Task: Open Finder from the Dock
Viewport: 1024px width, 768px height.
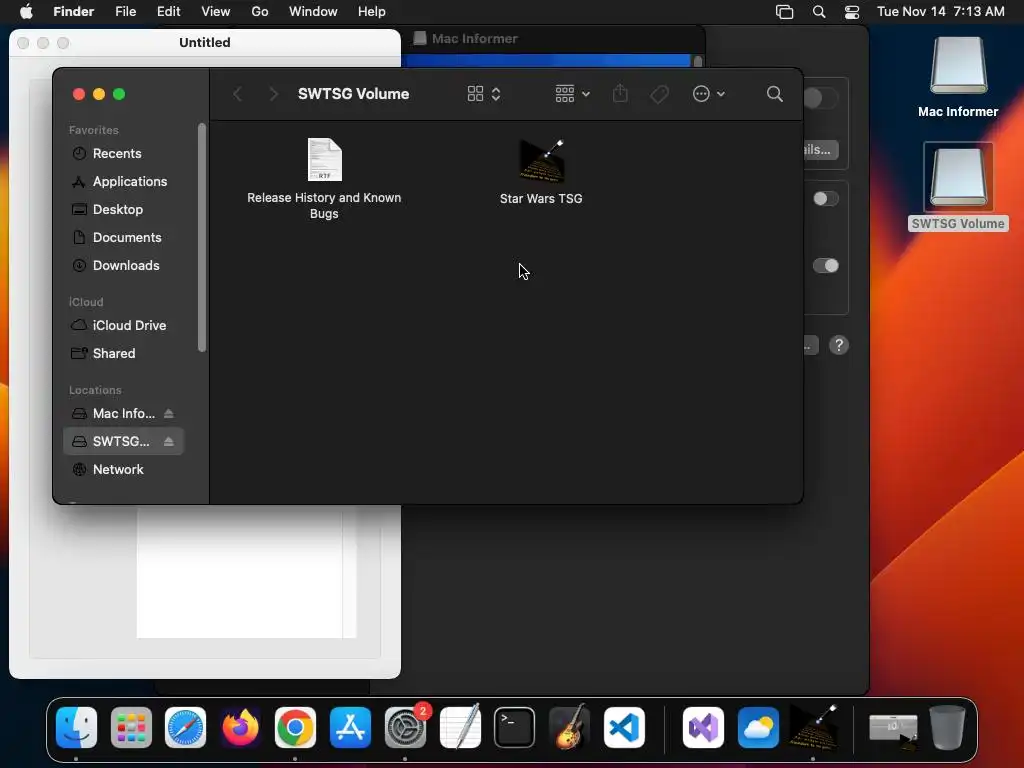Action: 76,728
